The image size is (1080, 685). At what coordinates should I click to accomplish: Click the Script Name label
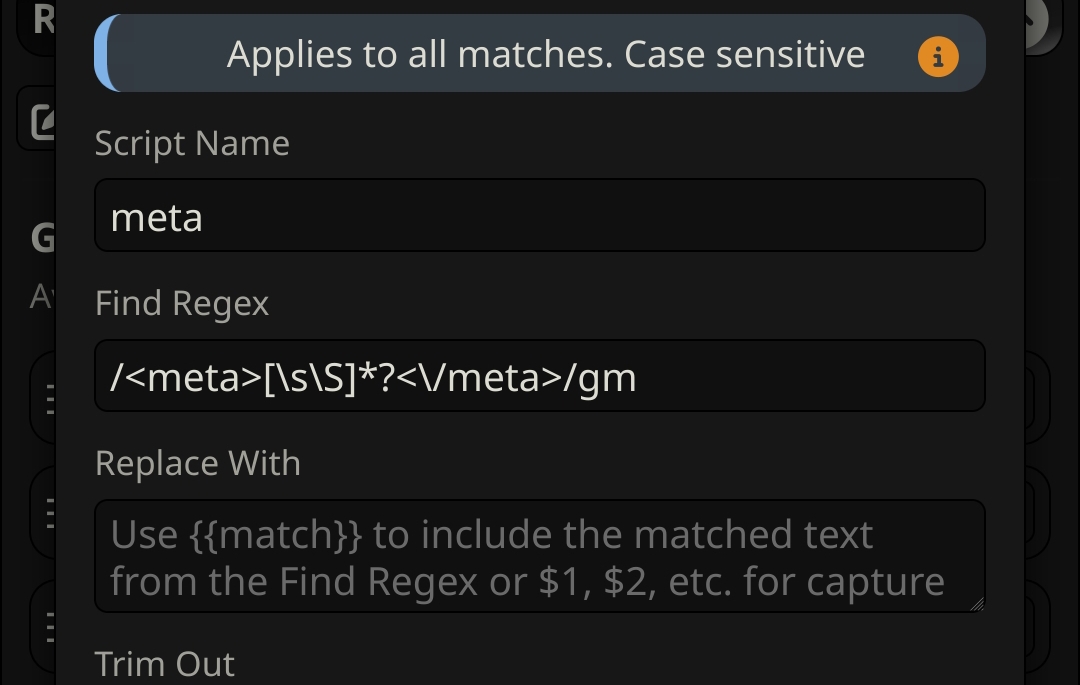point(192,143)
